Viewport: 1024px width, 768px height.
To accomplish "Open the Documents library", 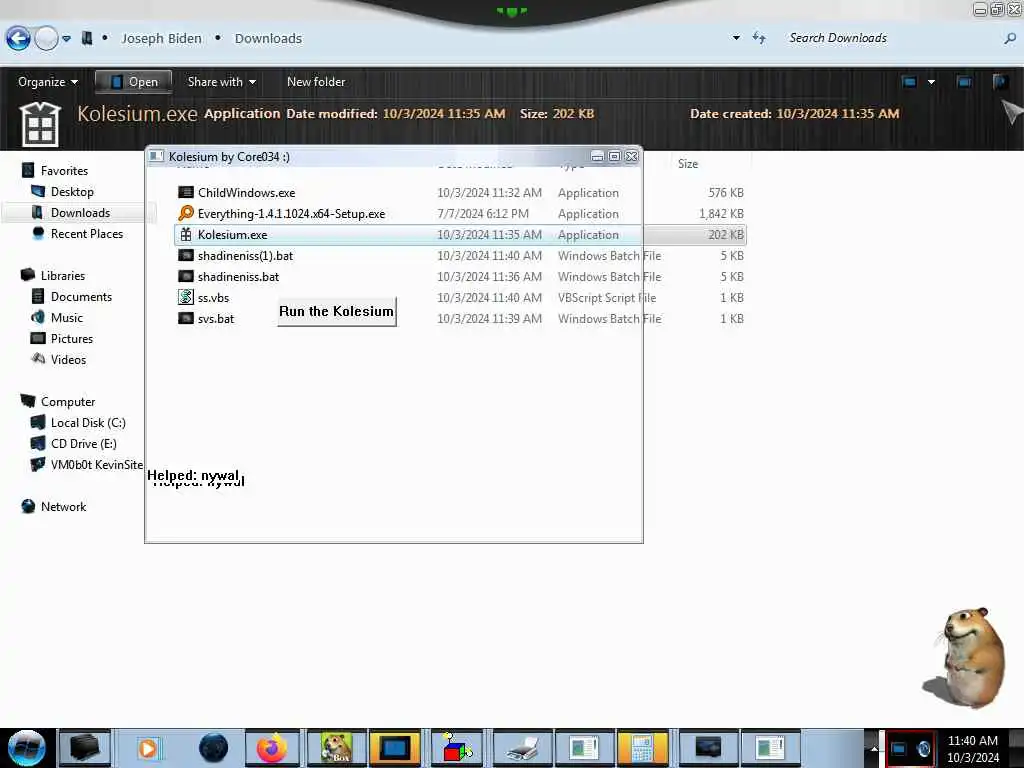I will tap(81, 296).
